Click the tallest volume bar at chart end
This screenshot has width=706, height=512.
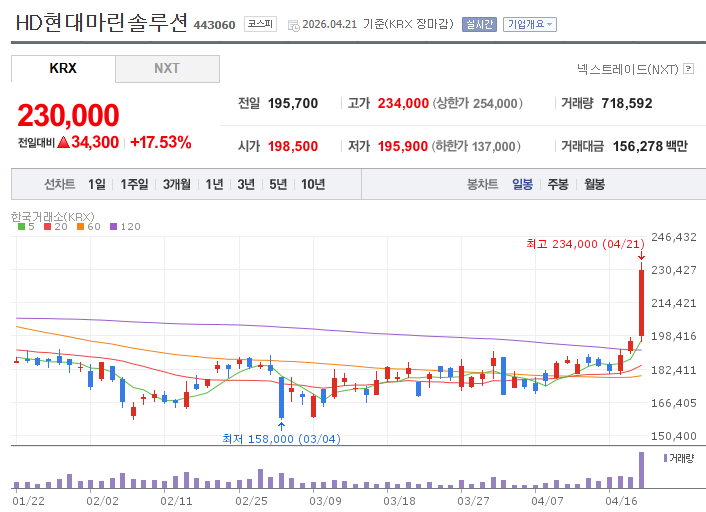642,470
